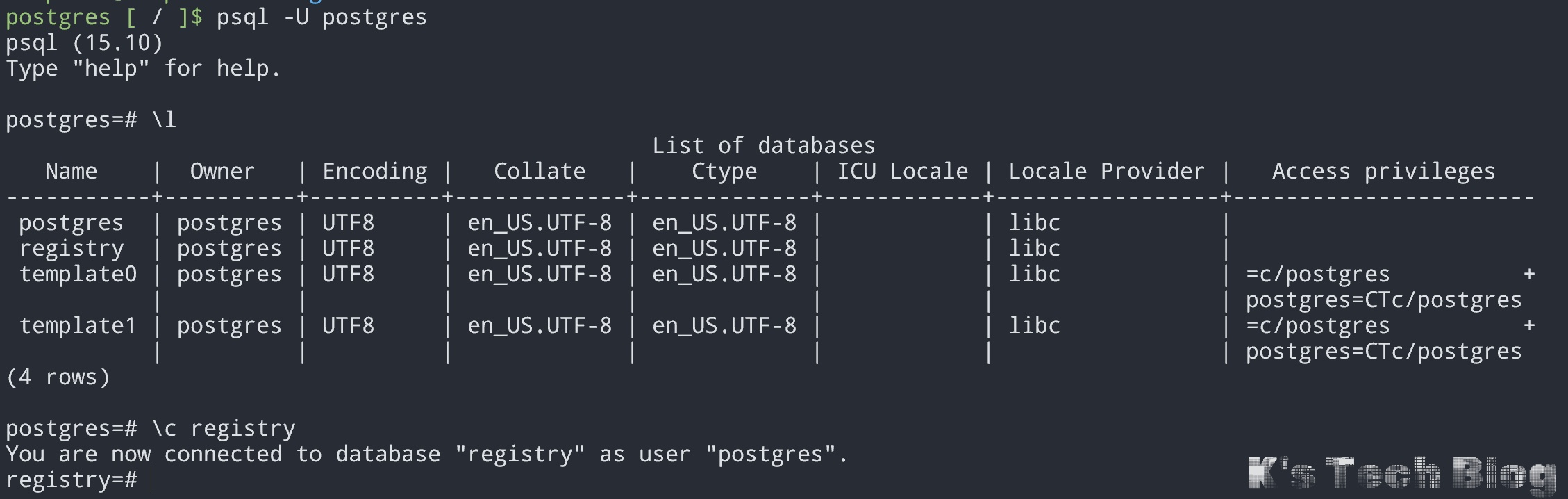Select the Owner column header
1568x499 pixels.
pyautogui.click(x=222, y=172)
